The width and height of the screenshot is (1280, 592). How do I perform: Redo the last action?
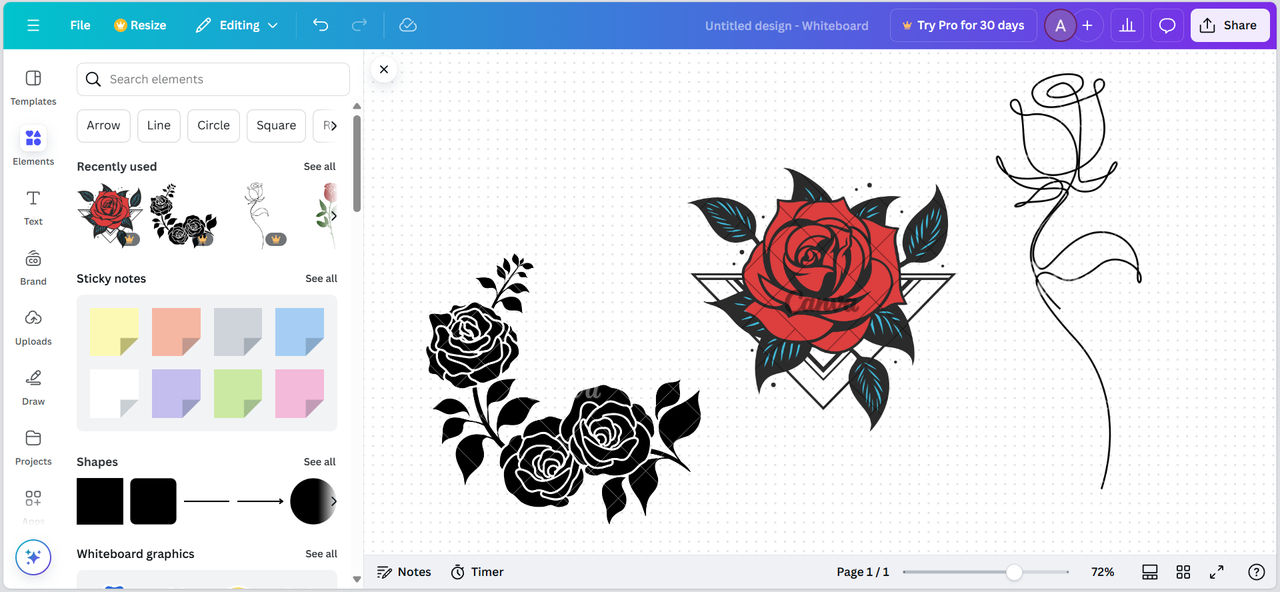point(360,25)
